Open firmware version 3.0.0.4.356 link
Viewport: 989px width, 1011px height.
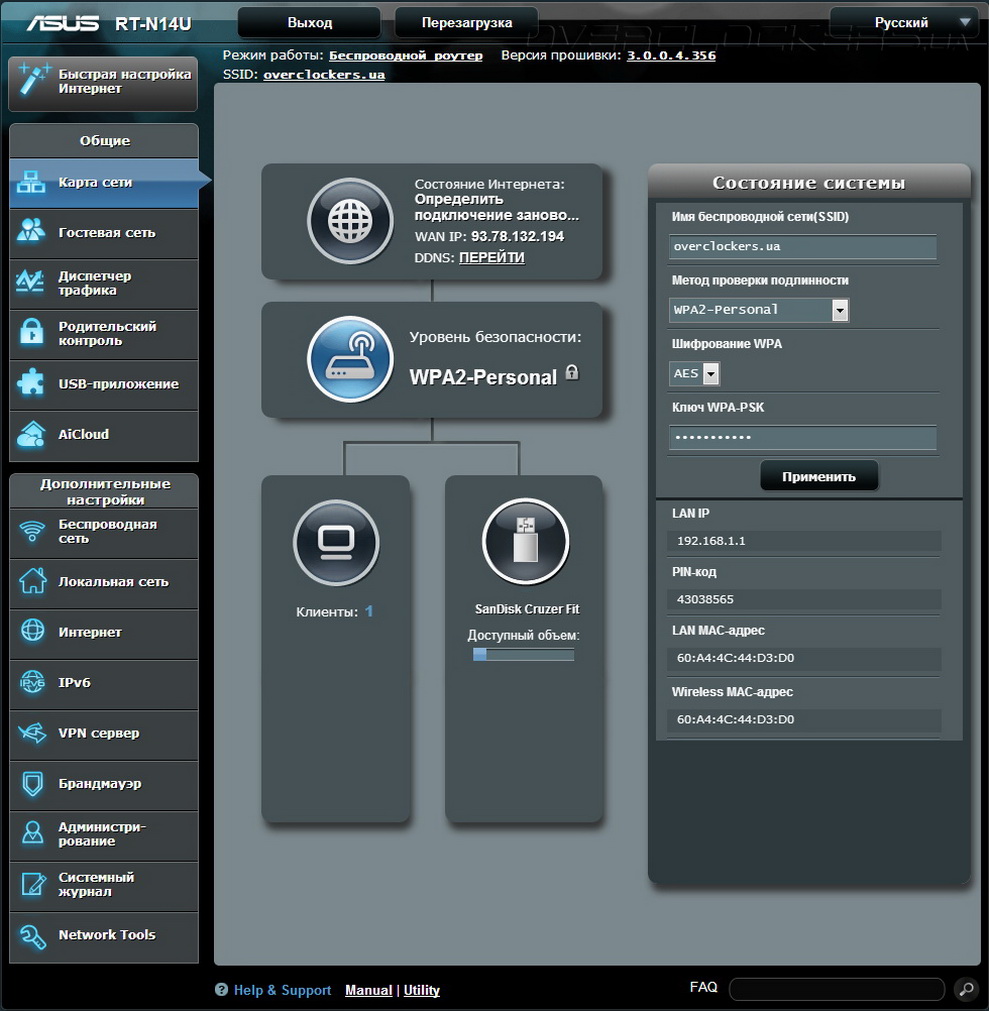point(671,56)
